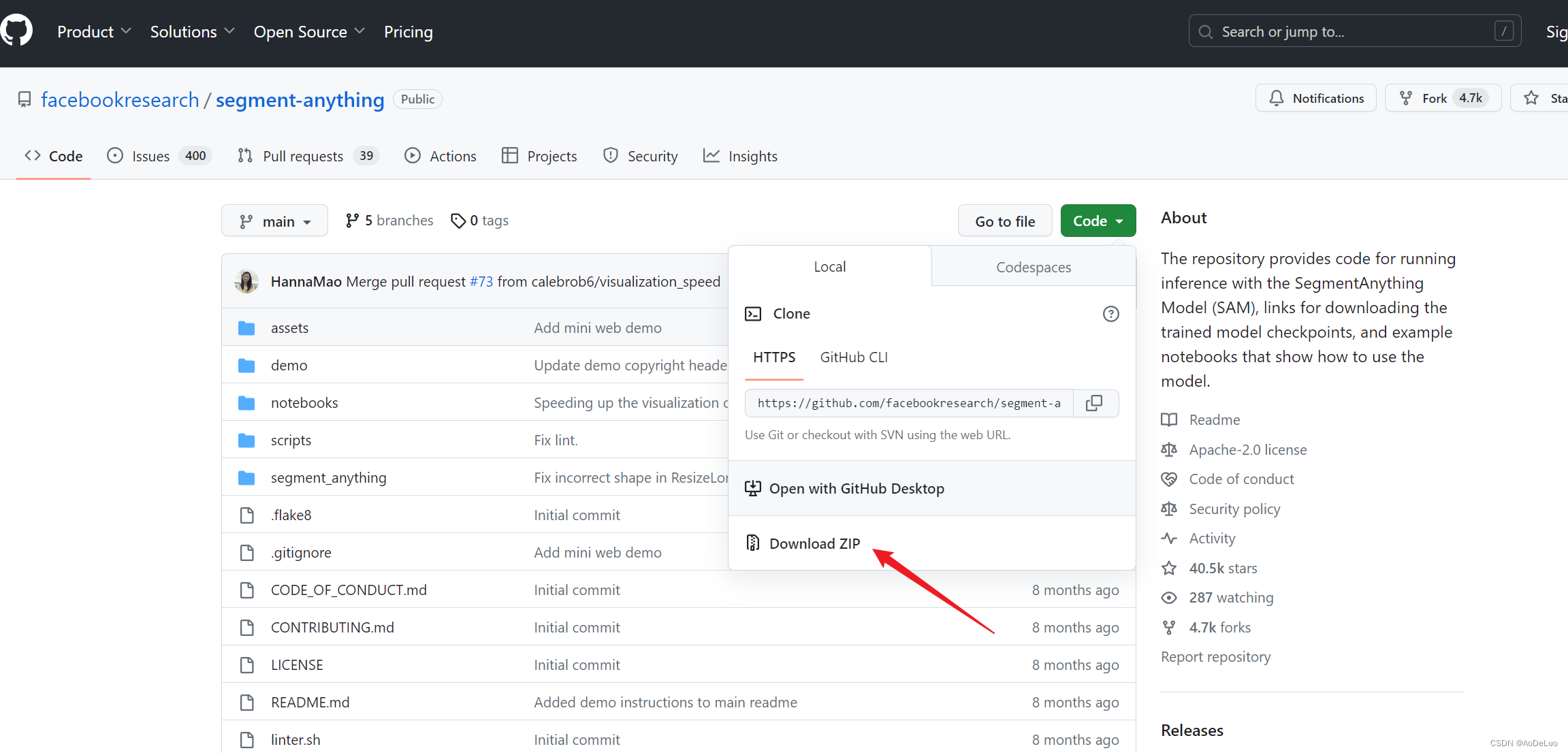Open the Security policy link
This screenshot has height=753, width=1568.
click(x=1234, y=509)
